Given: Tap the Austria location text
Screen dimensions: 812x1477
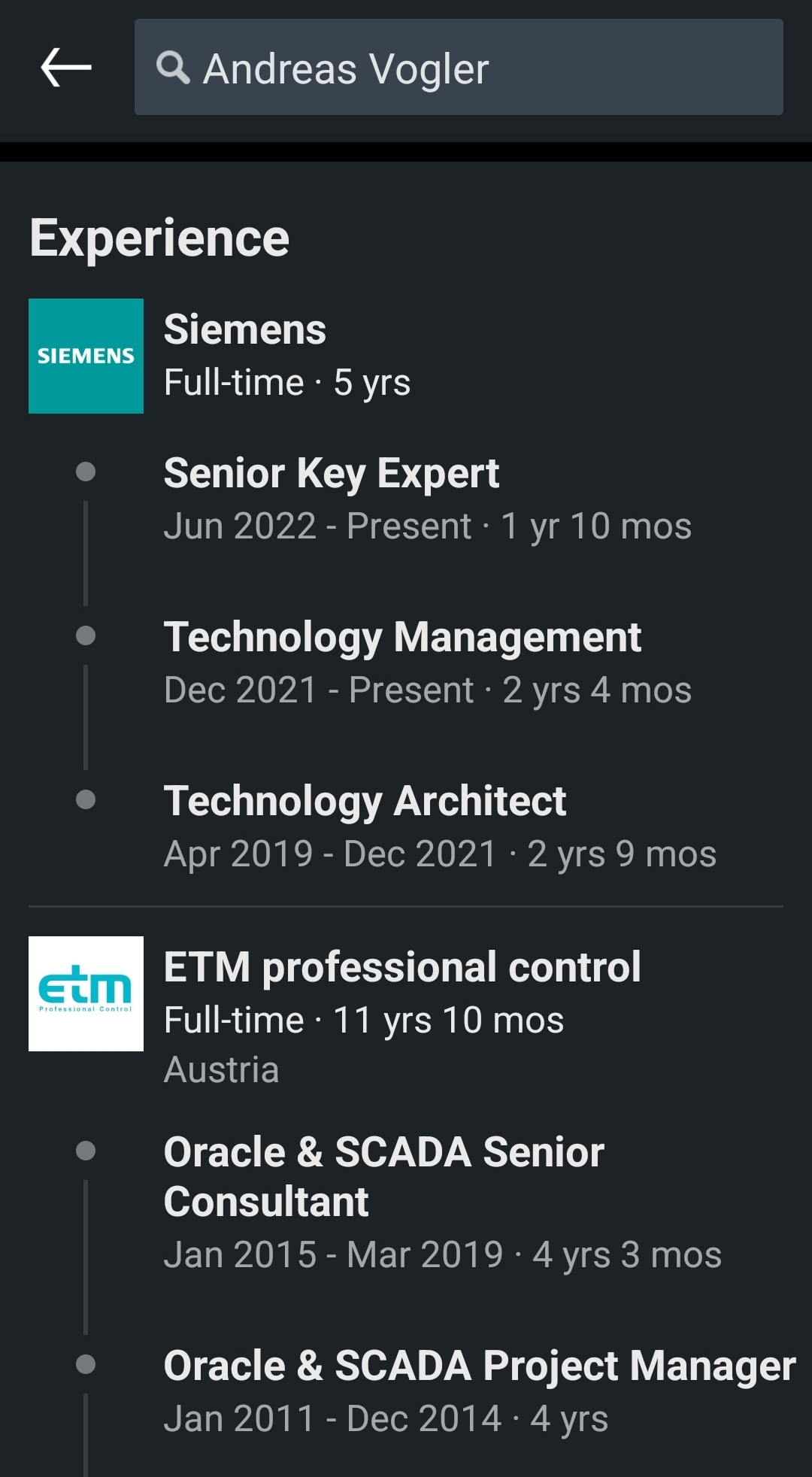Looking at the screenshot, I should (222, 1069).
